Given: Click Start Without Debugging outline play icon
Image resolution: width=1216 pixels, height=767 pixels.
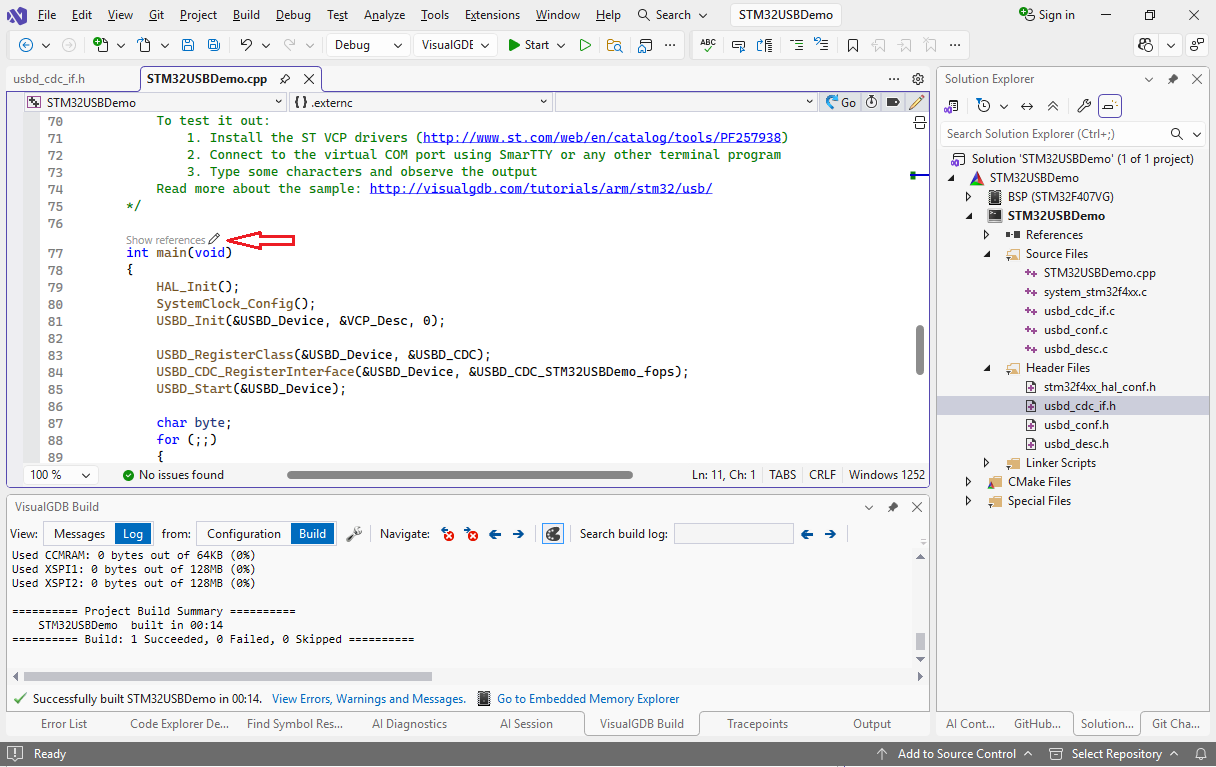Looking at the screenshot, I should point(585,45).
